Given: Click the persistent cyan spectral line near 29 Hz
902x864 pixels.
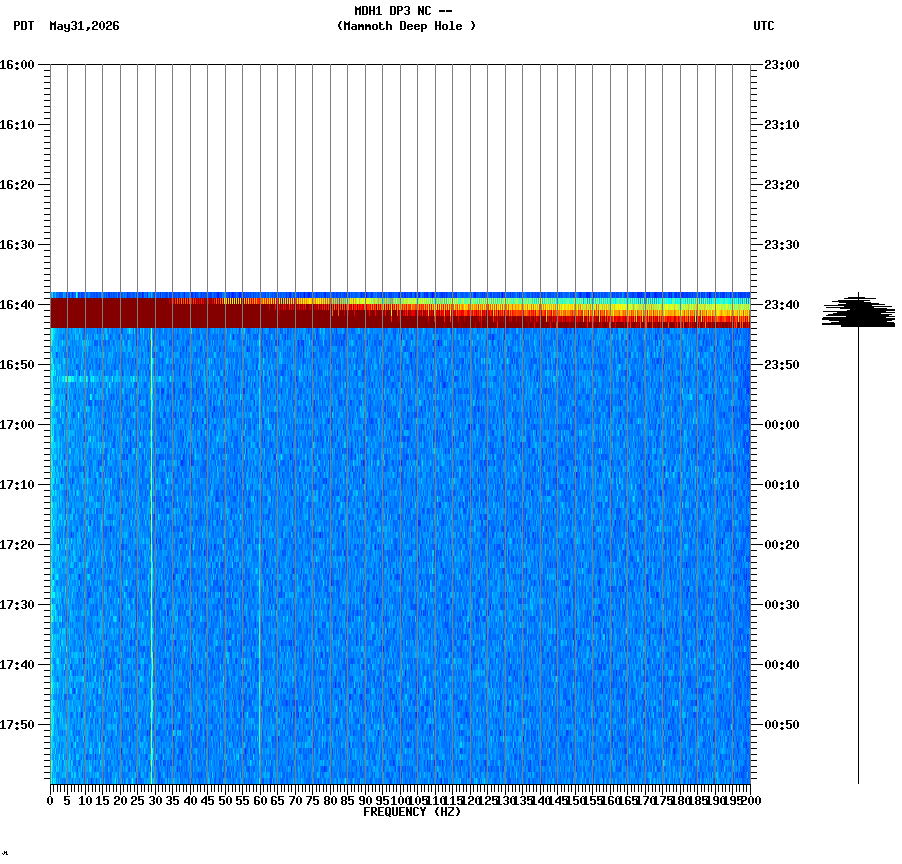Looking at the screenshot, I should tap(152, 556).
